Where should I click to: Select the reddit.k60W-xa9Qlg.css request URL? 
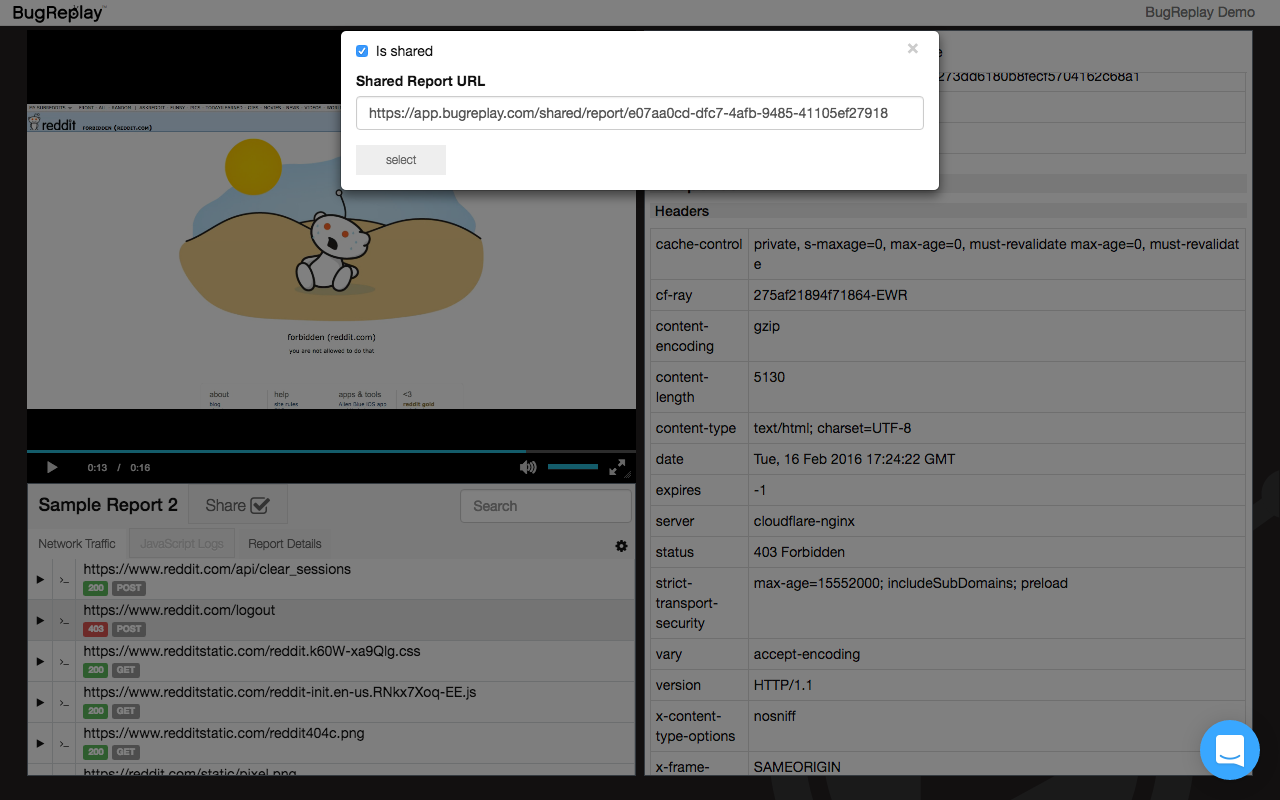click(252, 651)
